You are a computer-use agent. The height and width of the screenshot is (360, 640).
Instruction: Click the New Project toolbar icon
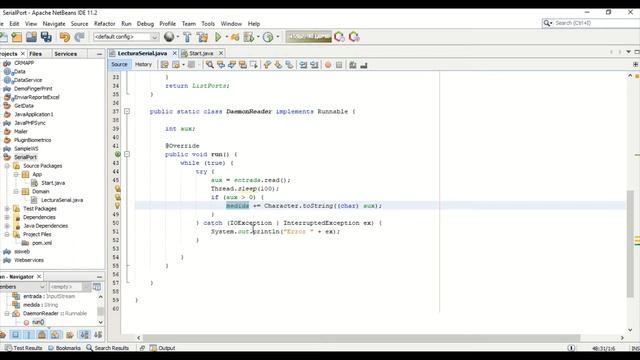pos(3,37)
